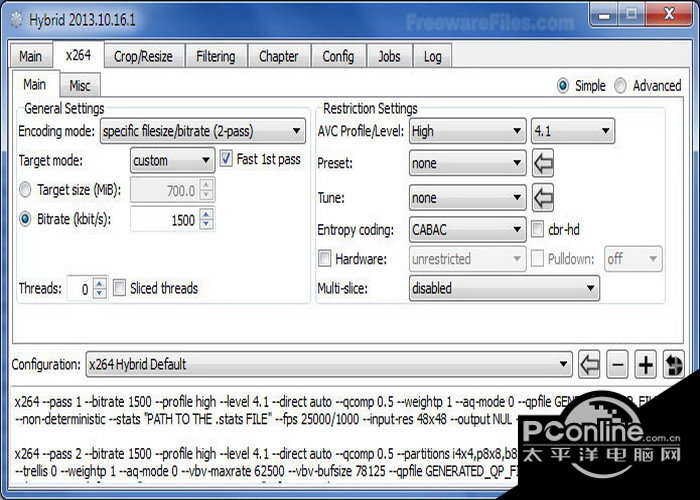
Task: Toggle the Fast 1st pass checkbox
Action: [226, 158]
